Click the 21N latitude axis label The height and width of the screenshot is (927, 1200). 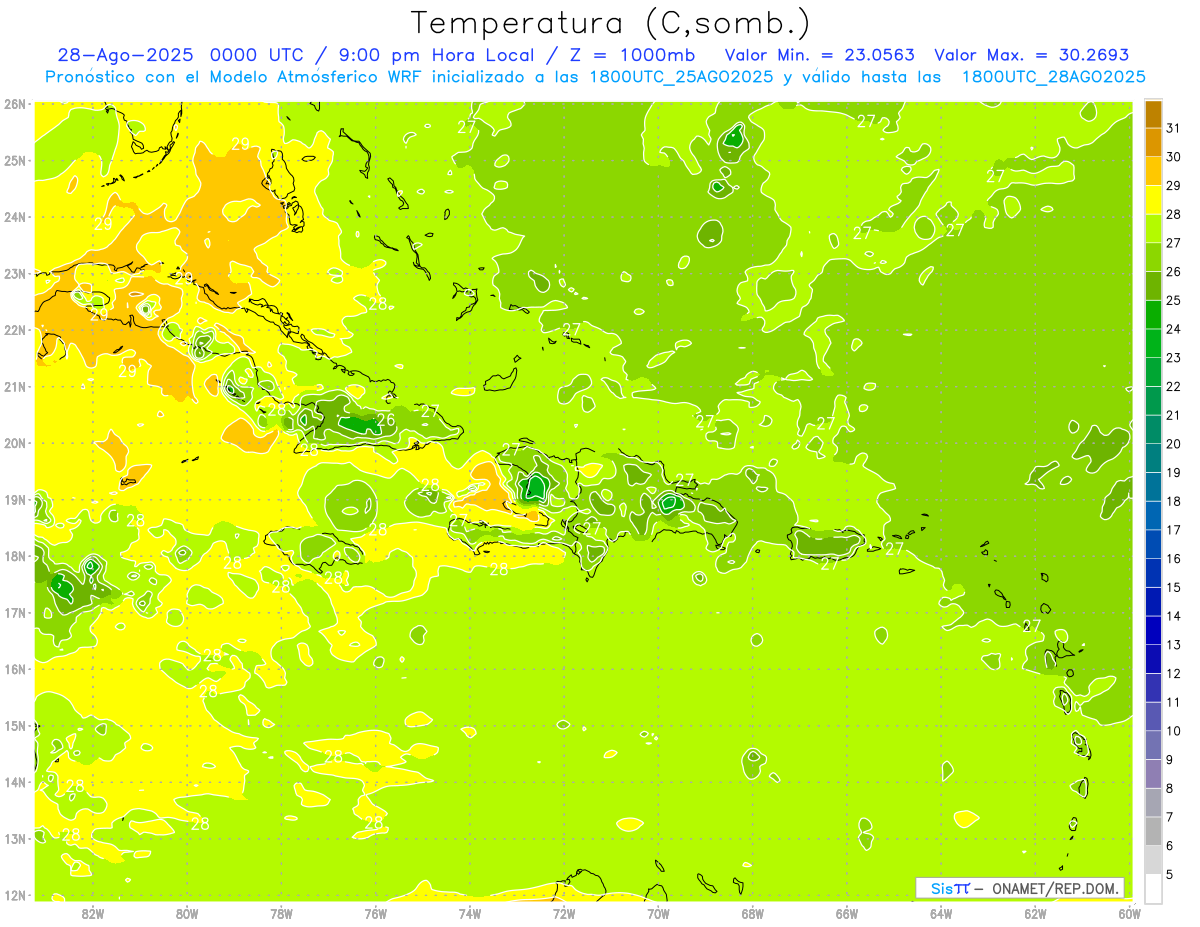[x=15, y=386]
